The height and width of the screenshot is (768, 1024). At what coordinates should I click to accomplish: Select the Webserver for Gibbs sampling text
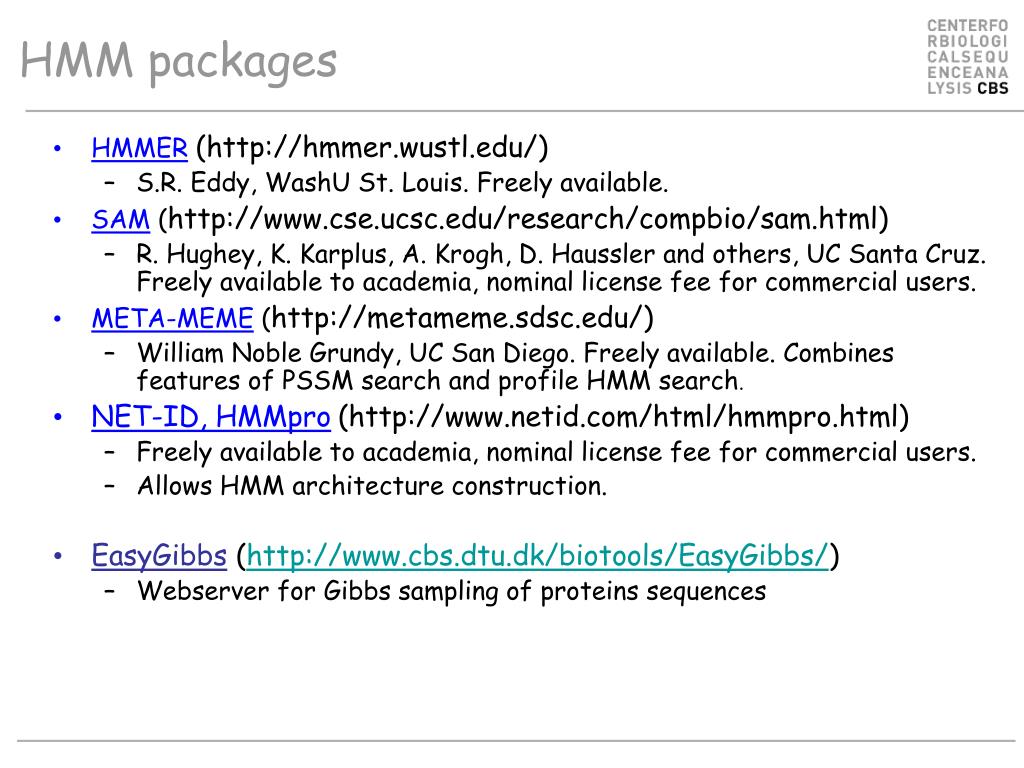coord(451,592)
